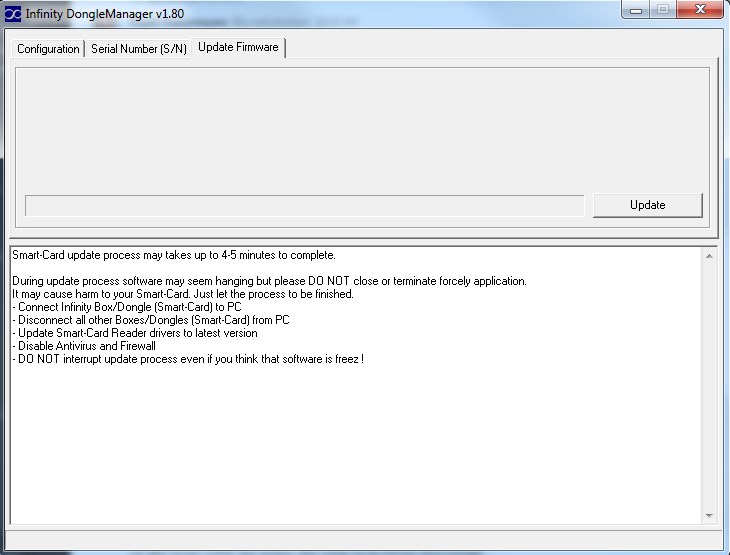Click the Infinity logo icon in title bar
The image size is (730, 555).
click(13, 14)
